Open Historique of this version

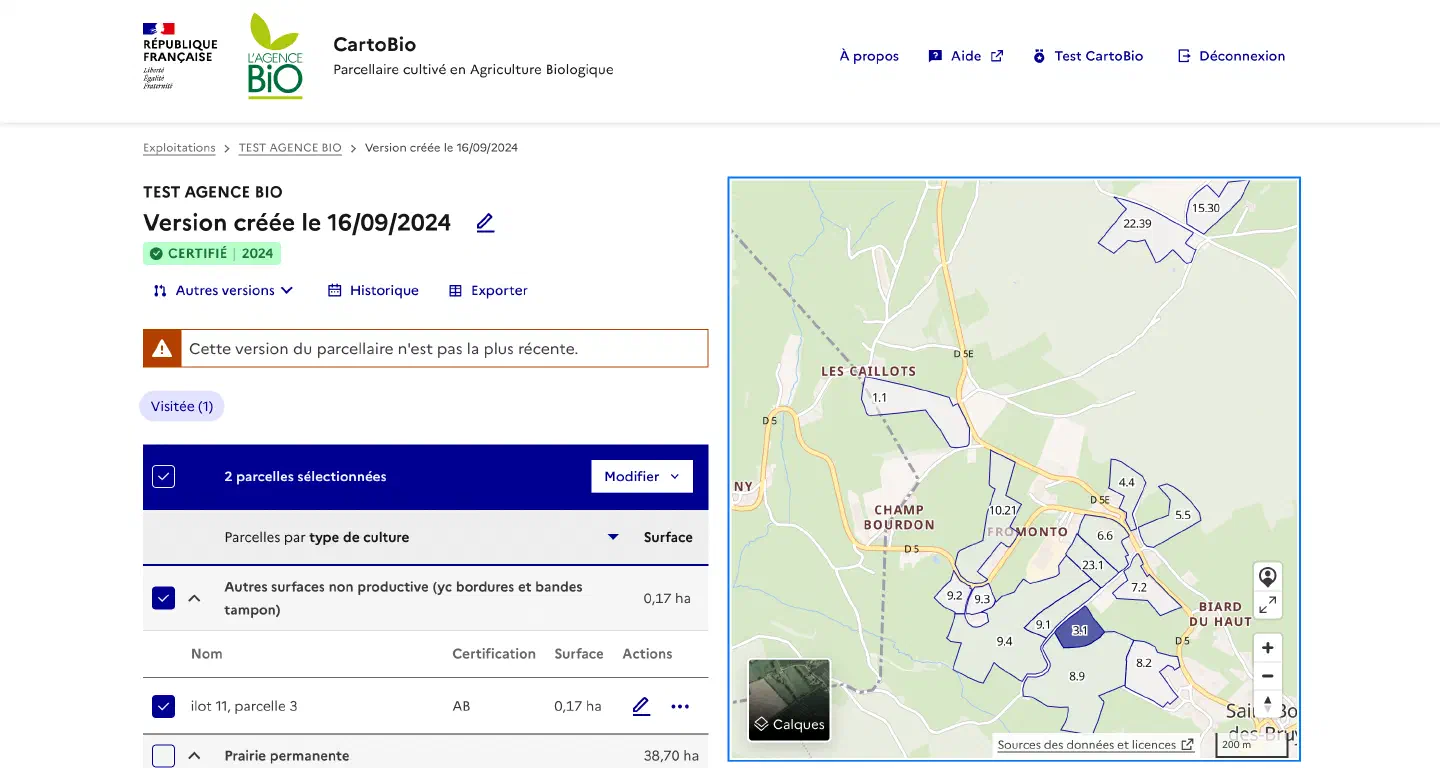click(373, 290)
